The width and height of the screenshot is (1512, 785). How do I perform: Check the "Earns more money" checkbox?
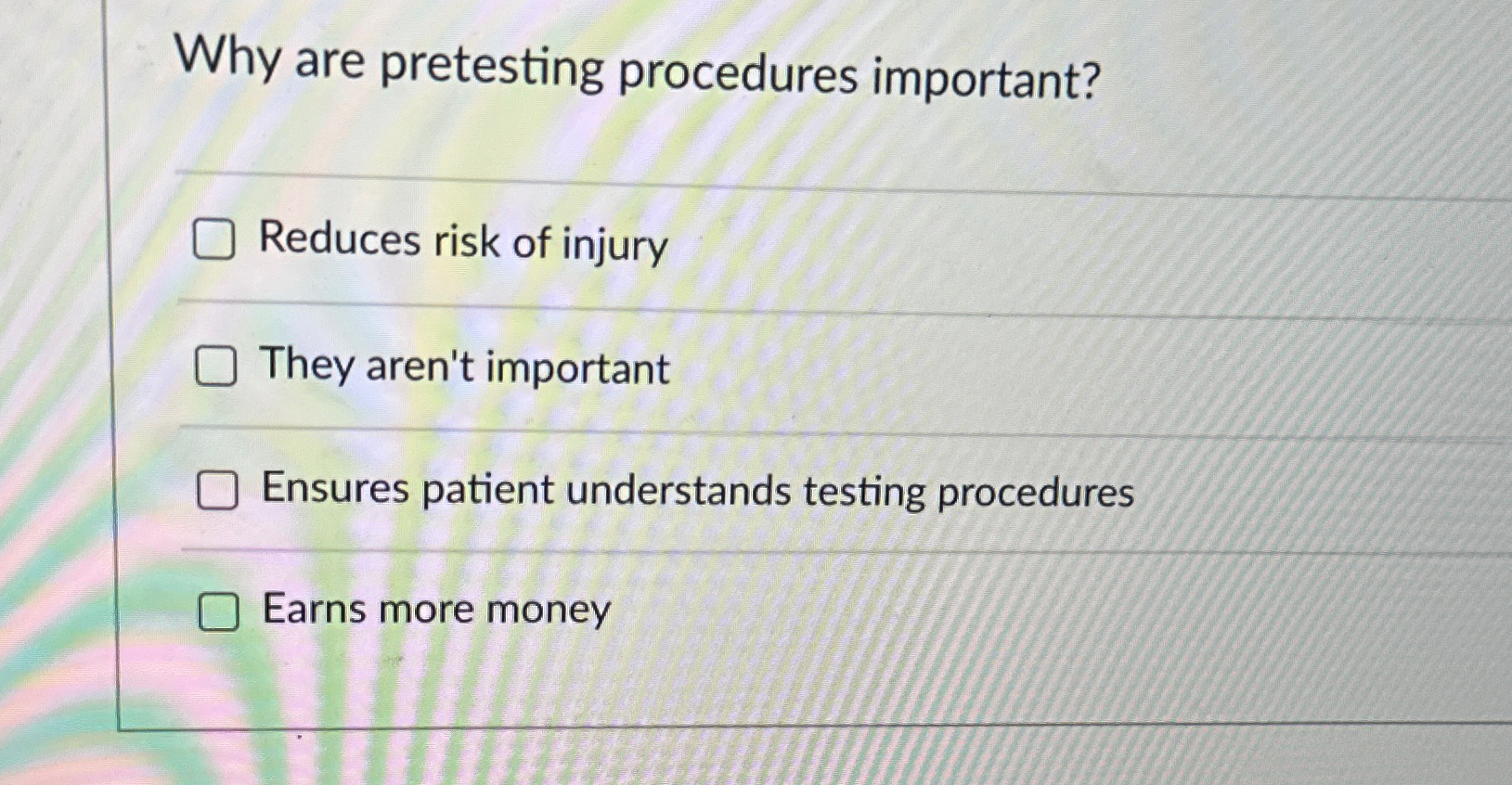(x=217, y=611)
